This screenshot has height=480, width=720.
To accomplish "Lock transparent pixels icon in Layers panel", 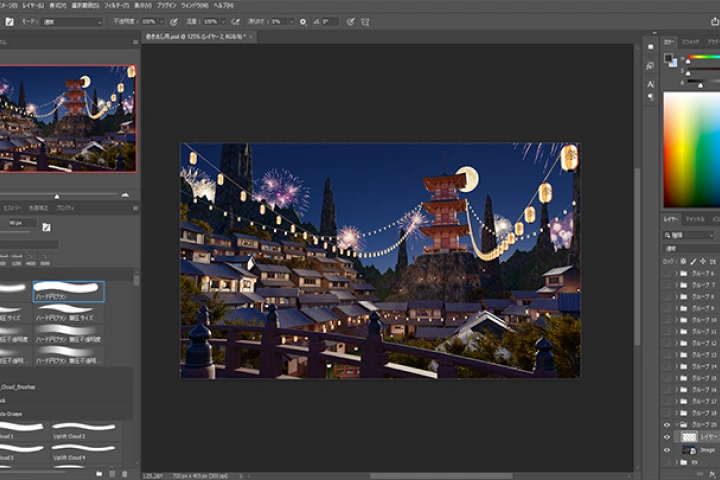I will pos(683,261).
